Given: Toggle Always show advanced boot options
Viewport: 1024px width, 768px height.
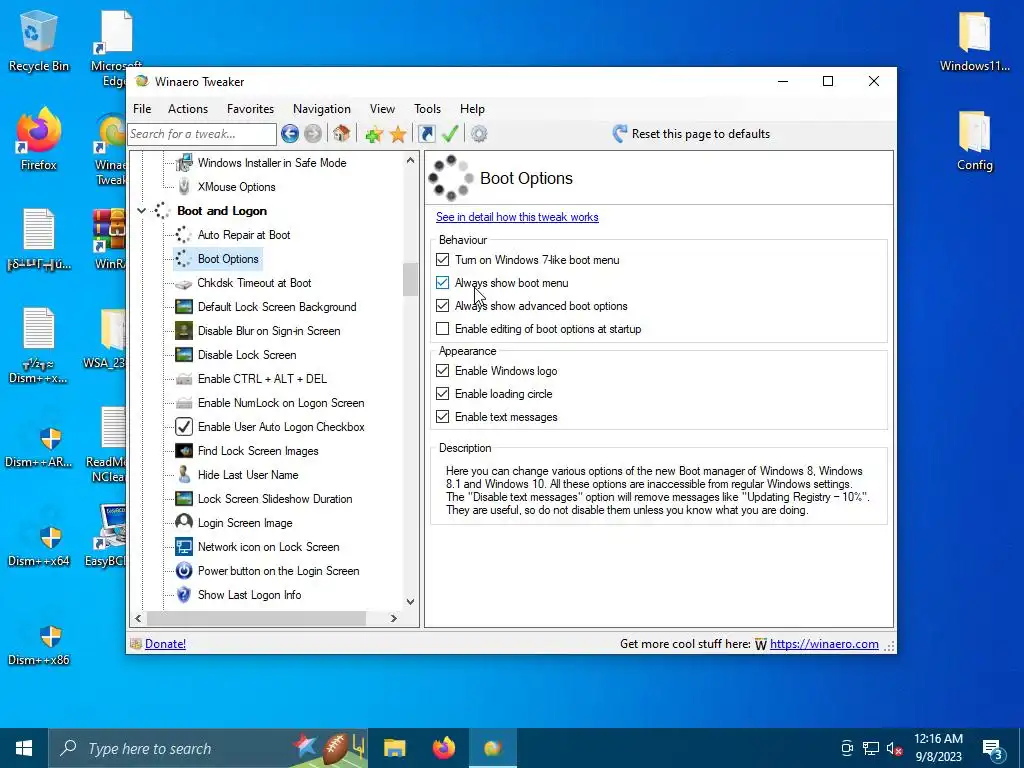Looking at the screenshot, I should 443,306.
